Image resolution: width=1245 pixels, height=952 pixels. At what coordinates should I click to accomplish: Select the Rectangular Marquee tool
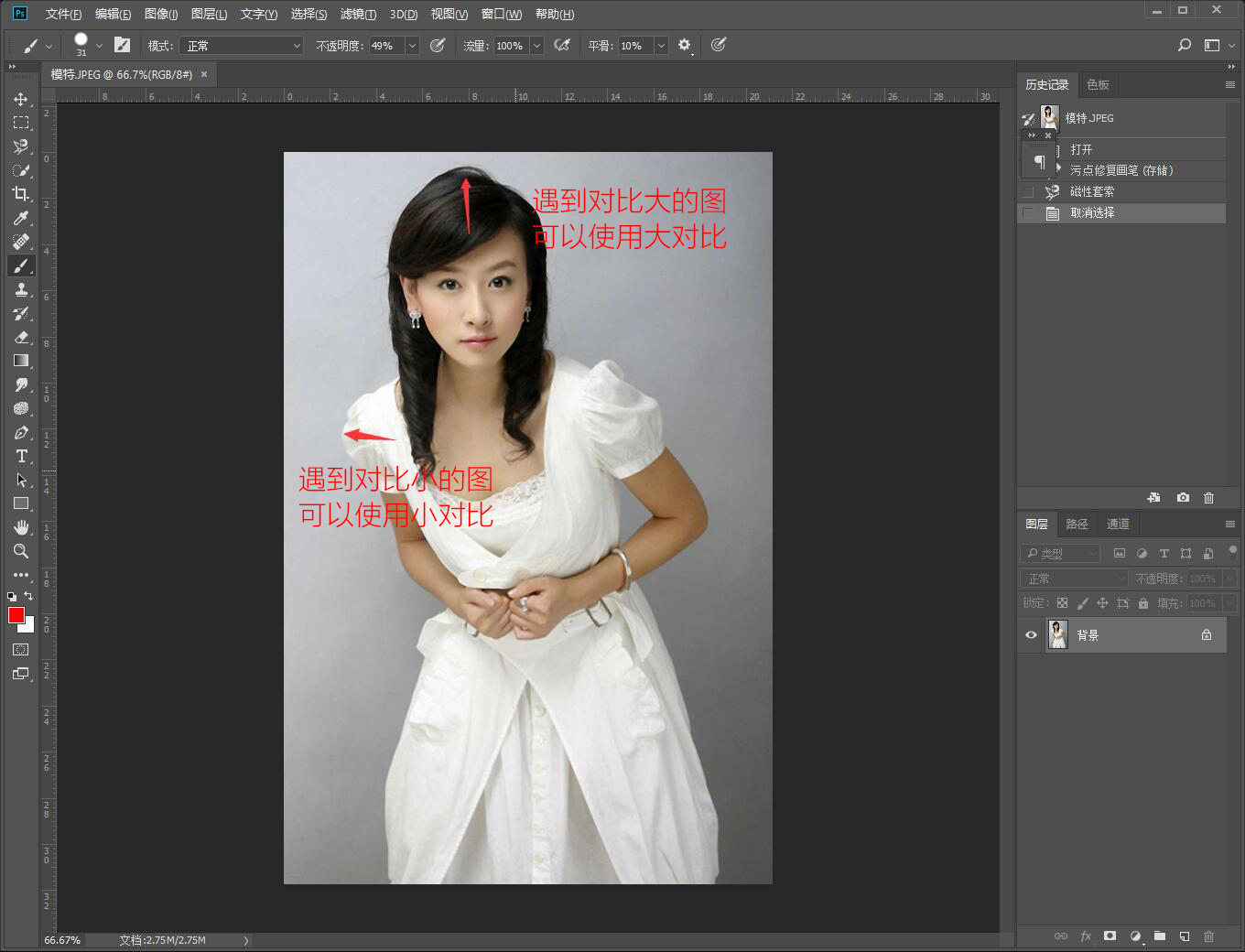(x=20, y=123)
